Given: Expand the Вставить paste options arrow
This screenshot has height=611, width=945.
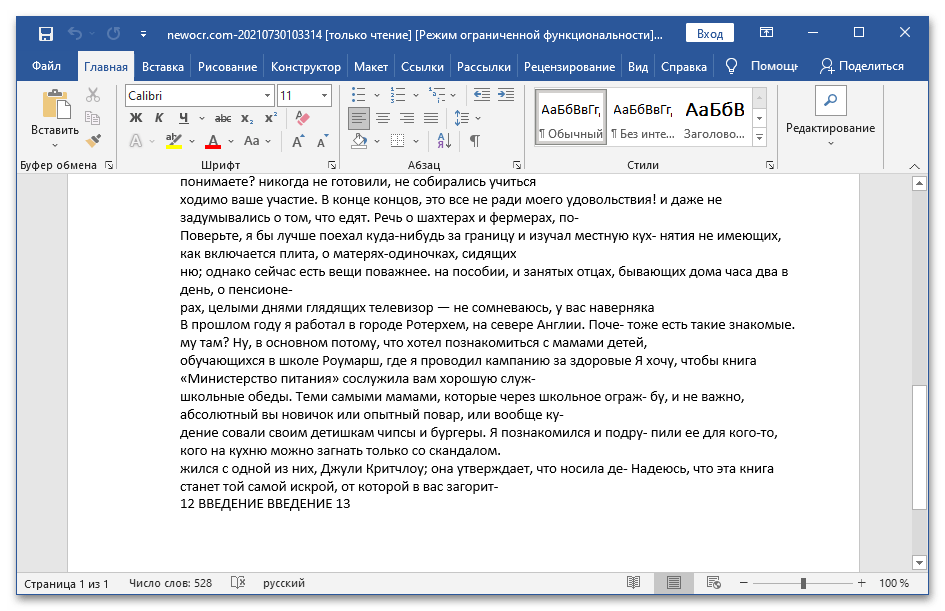Looking at the screenshot, I should [x=55, y=145].
